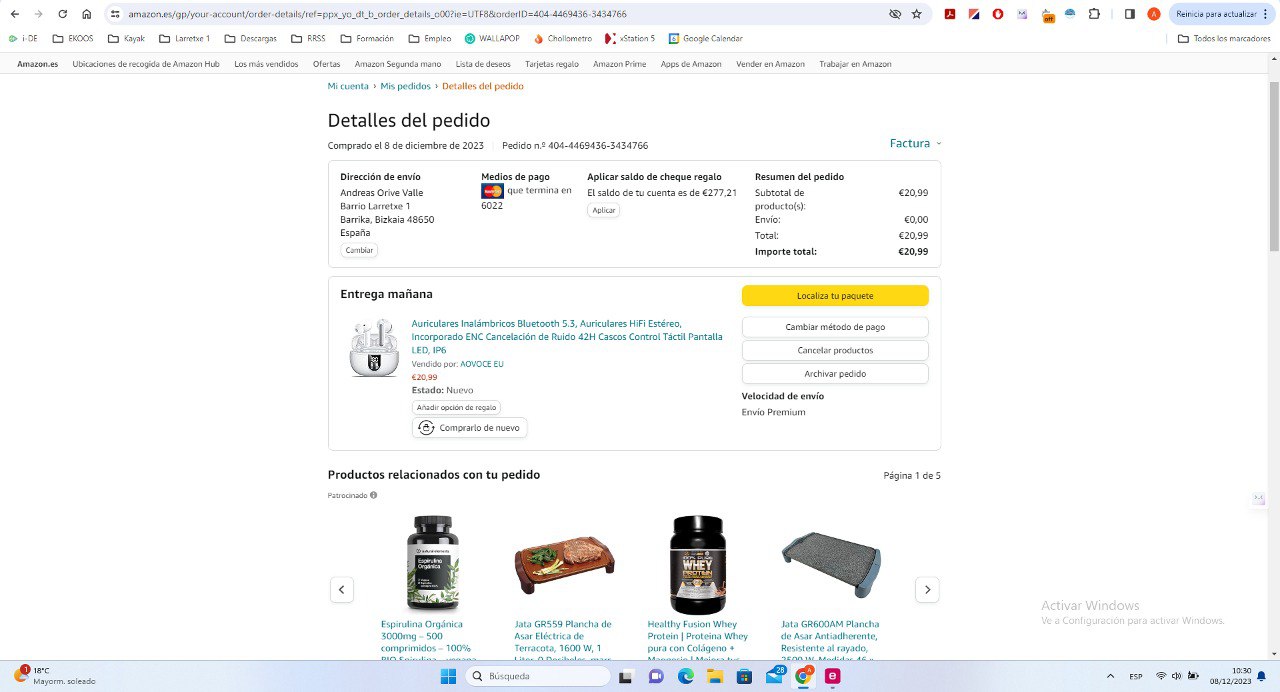Bookmark this page with the star icon
This screenshot has width=1280, height=692.
917,14
